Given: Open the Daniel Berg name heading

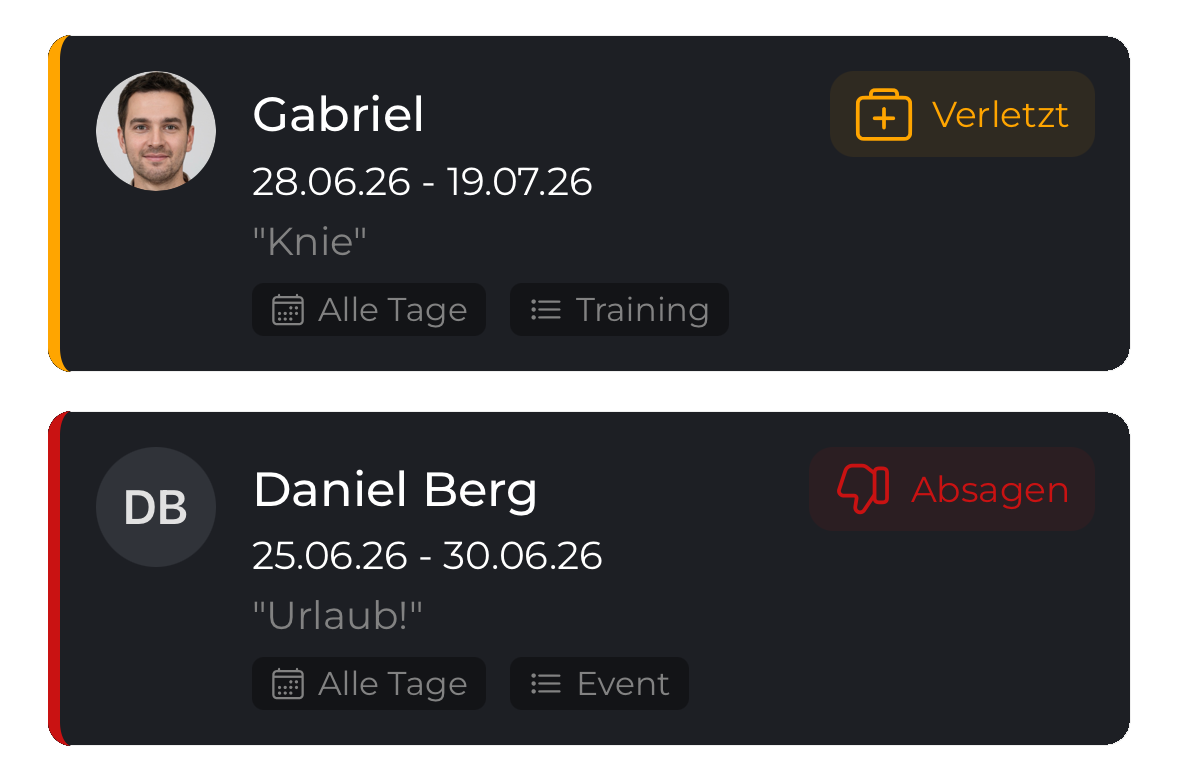Looking at the screenshot, I should pyautogui.click(x=396, y=490).
